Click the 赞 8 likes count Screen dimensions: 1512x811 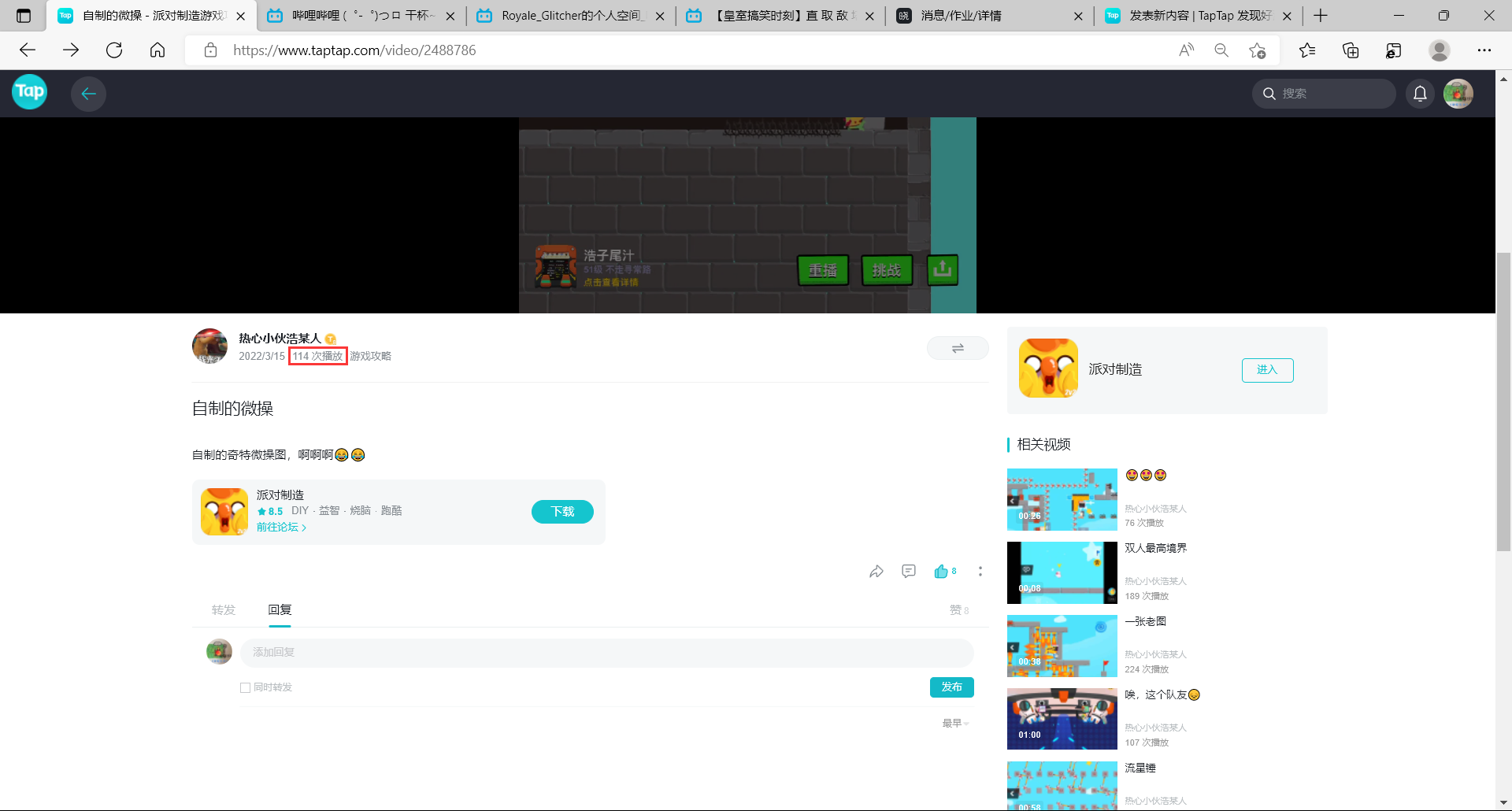click(959, 610)
